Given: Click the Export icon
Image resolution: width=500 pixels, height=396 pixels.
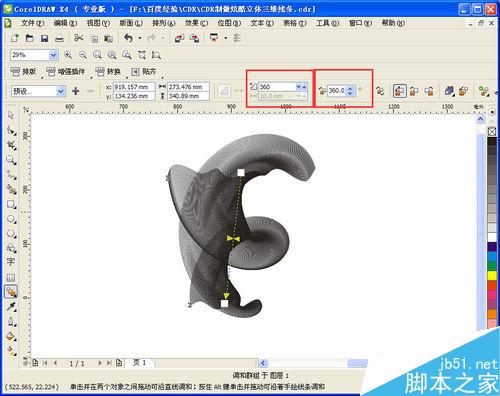Looking at the screenshot, I should click(194, 38).
